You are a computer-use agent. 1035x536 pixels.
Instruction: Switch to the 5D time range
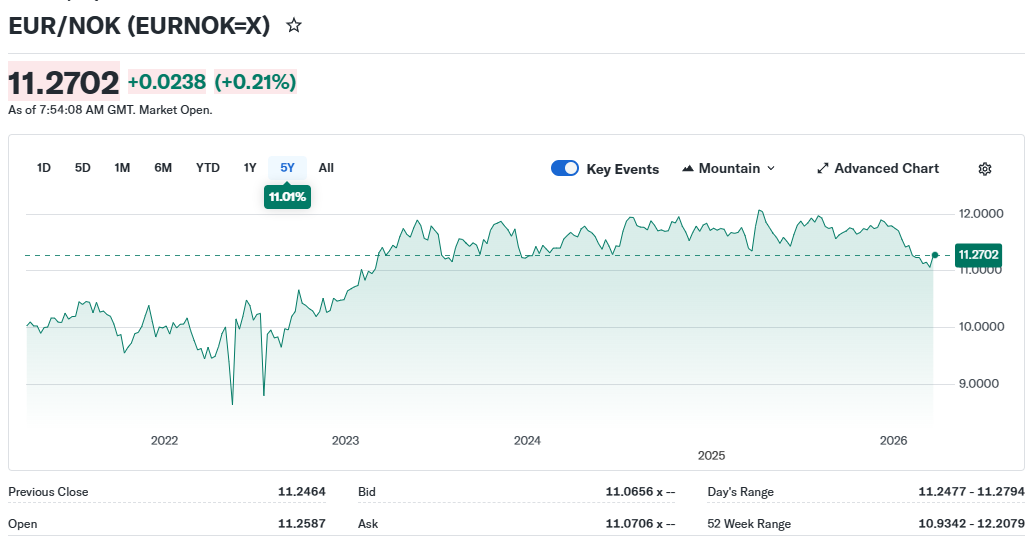tap(83, 168)
